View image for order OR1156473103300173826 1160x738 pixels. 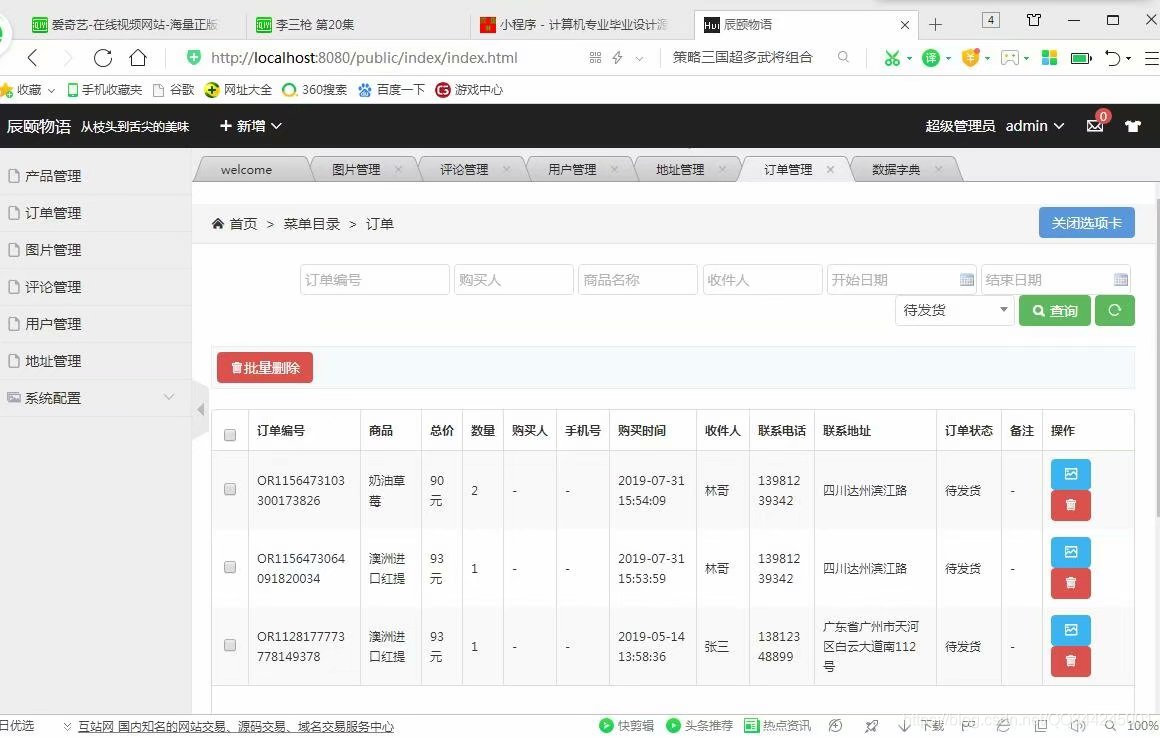pyautogui.click(x=1070, y=474)
